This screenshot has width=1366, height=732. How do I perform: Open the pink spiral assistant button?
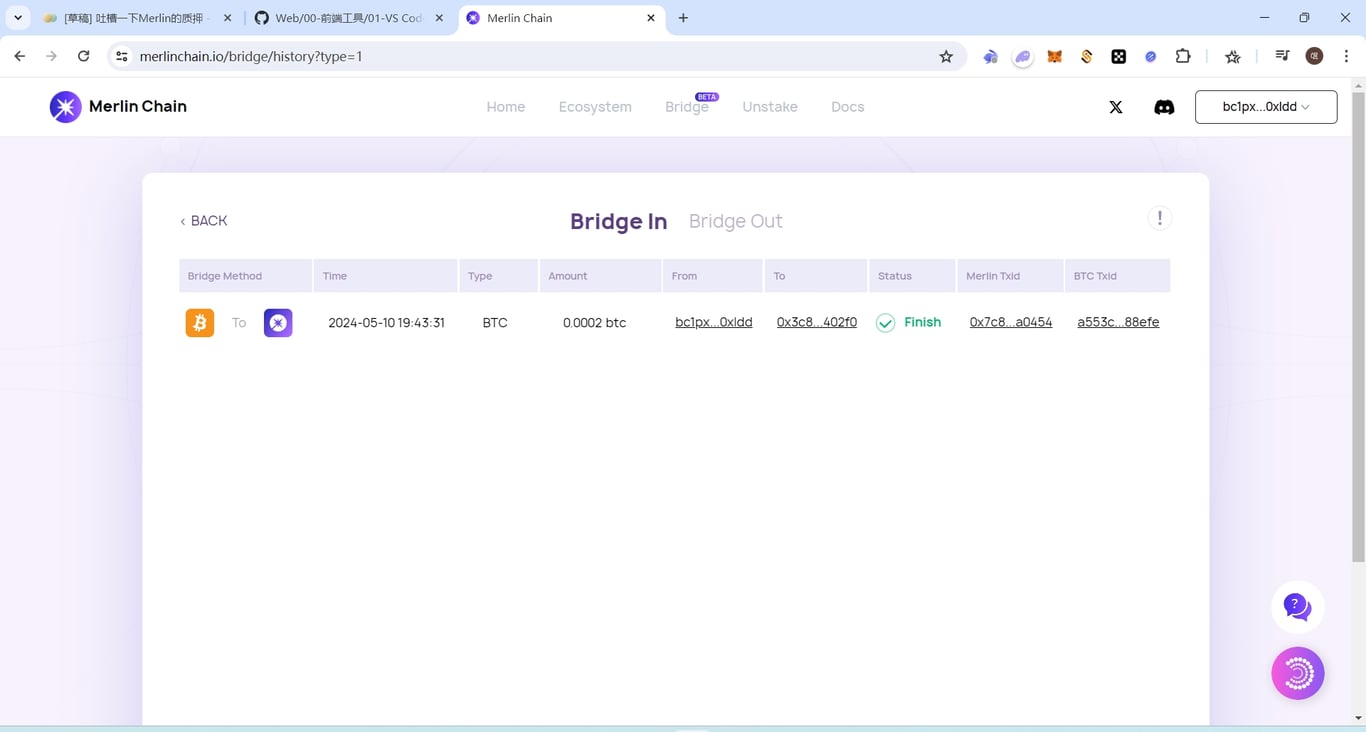1298,674
